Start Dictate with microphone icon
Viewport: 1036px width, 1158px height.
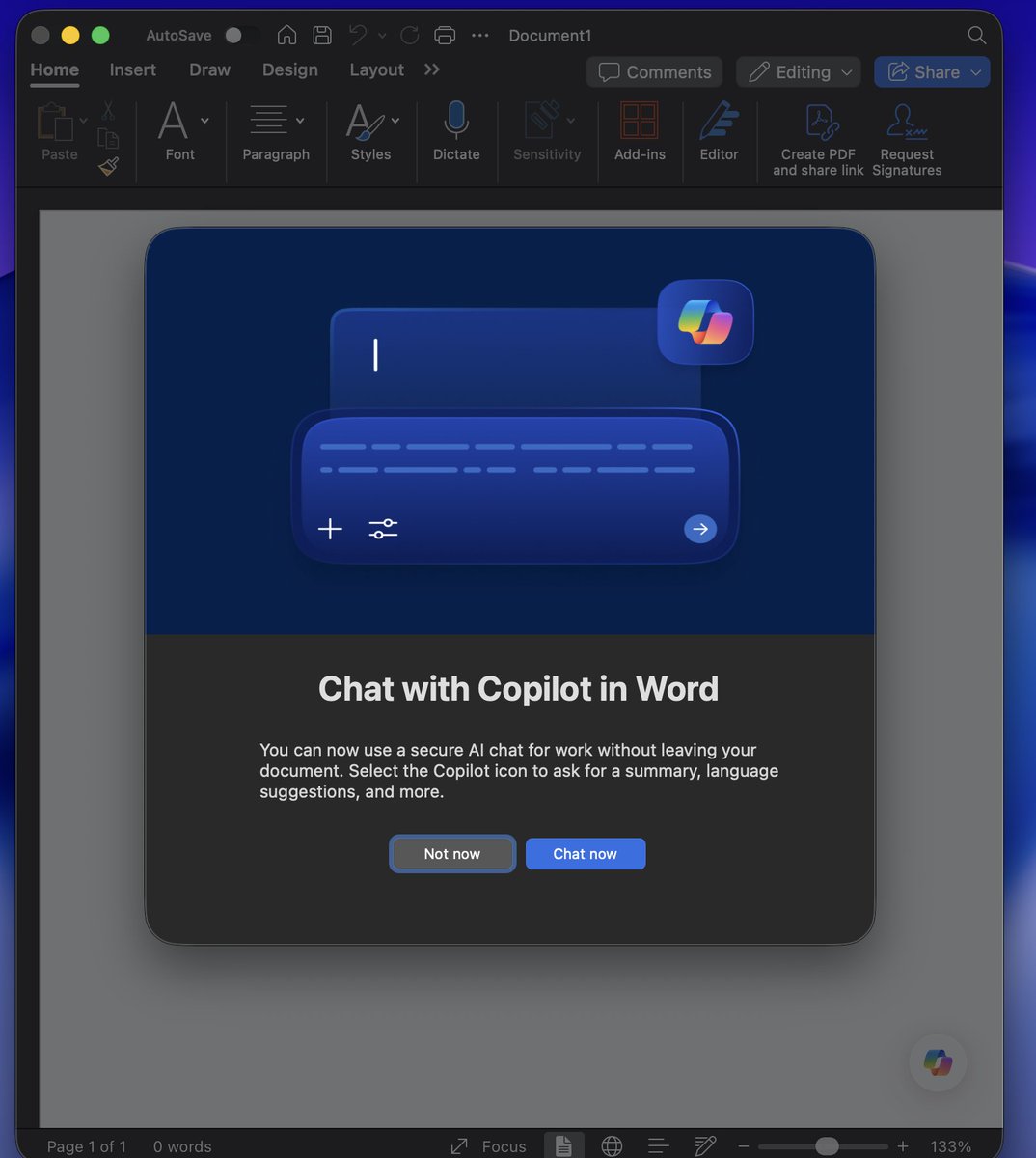tap(456, 131)
